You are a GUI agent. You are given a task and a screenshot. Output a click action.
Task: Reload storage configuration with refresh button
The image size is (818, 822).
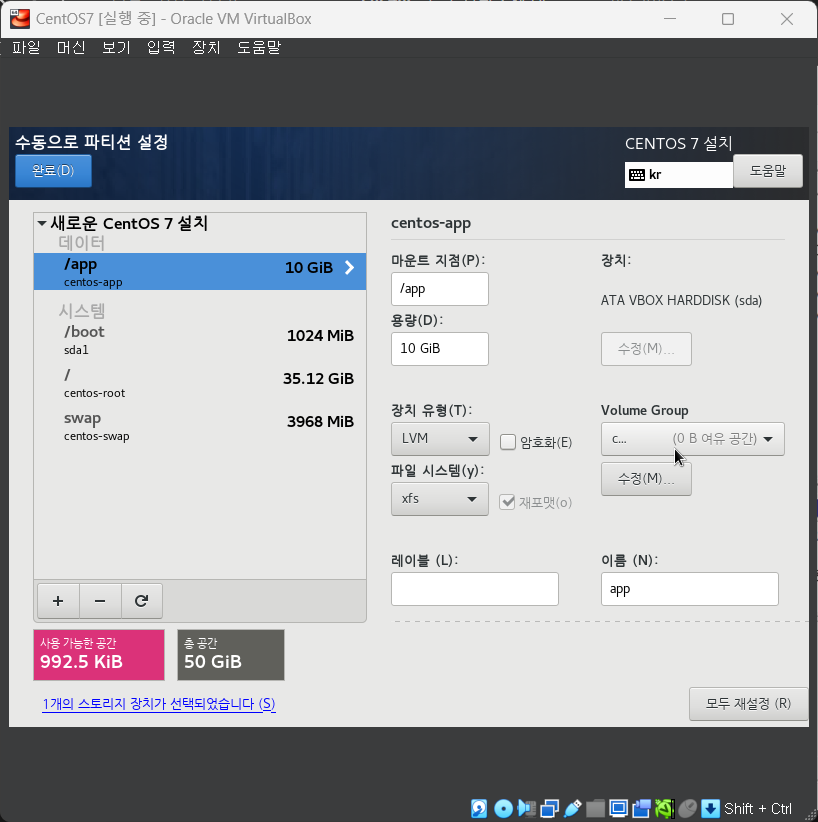point(142,601)
